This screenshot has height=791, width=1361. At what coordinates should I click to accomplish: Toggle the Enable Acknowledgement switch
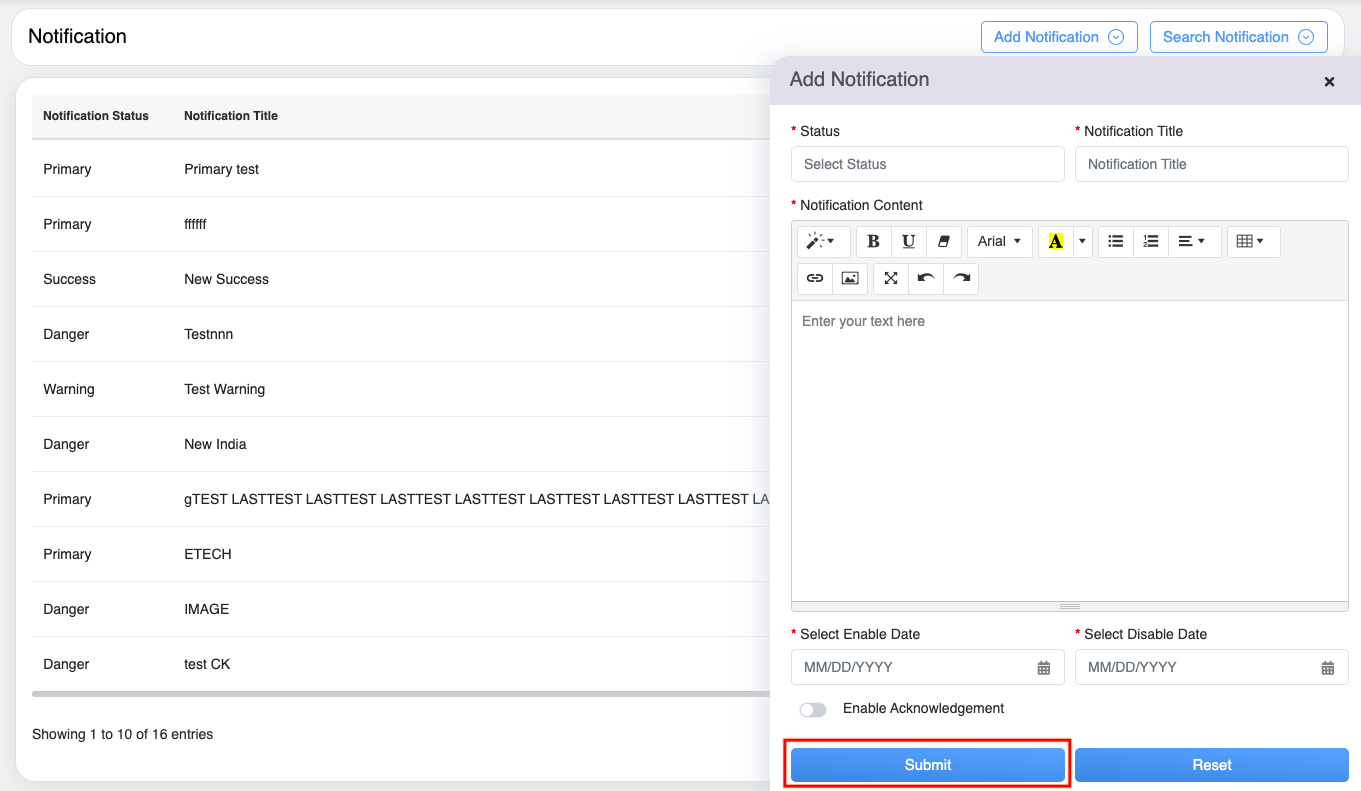pyautogui.click(x=813, y=710)
